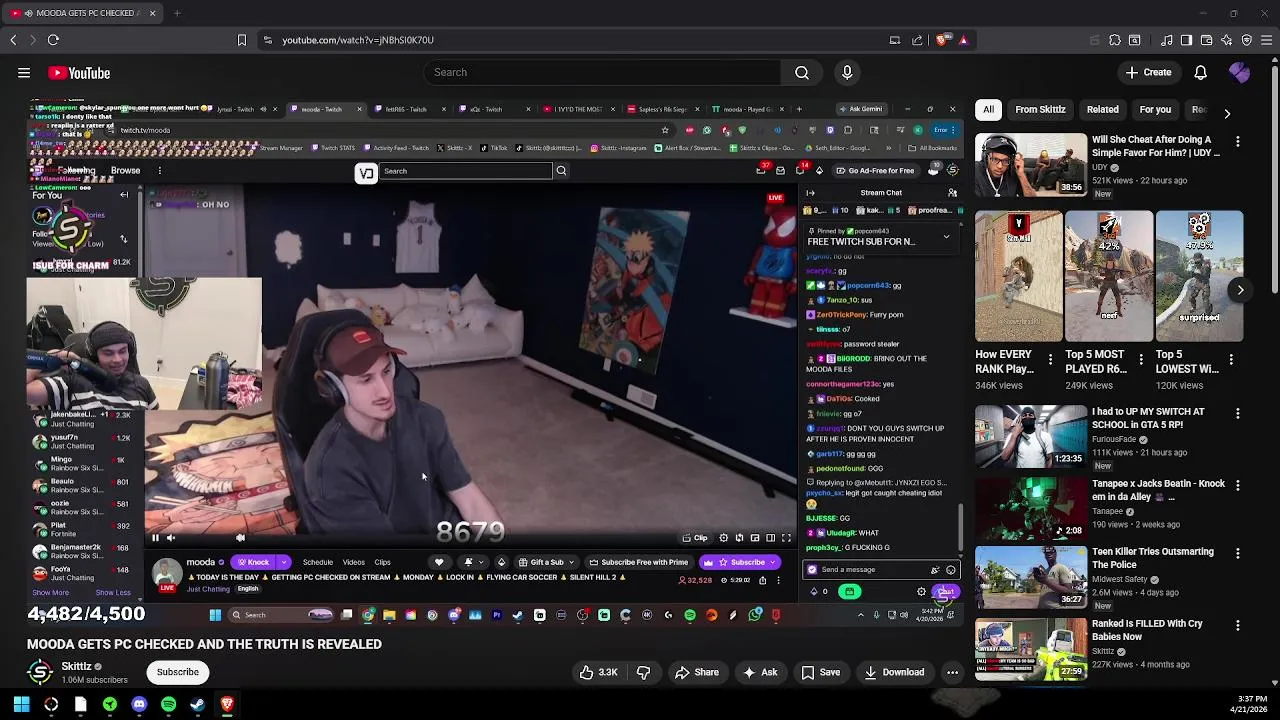Open options menu for Tanapee x Jacks video
Image resolution: width=1280 pixels, height=720 pixels.
(x=1237, y=486)
